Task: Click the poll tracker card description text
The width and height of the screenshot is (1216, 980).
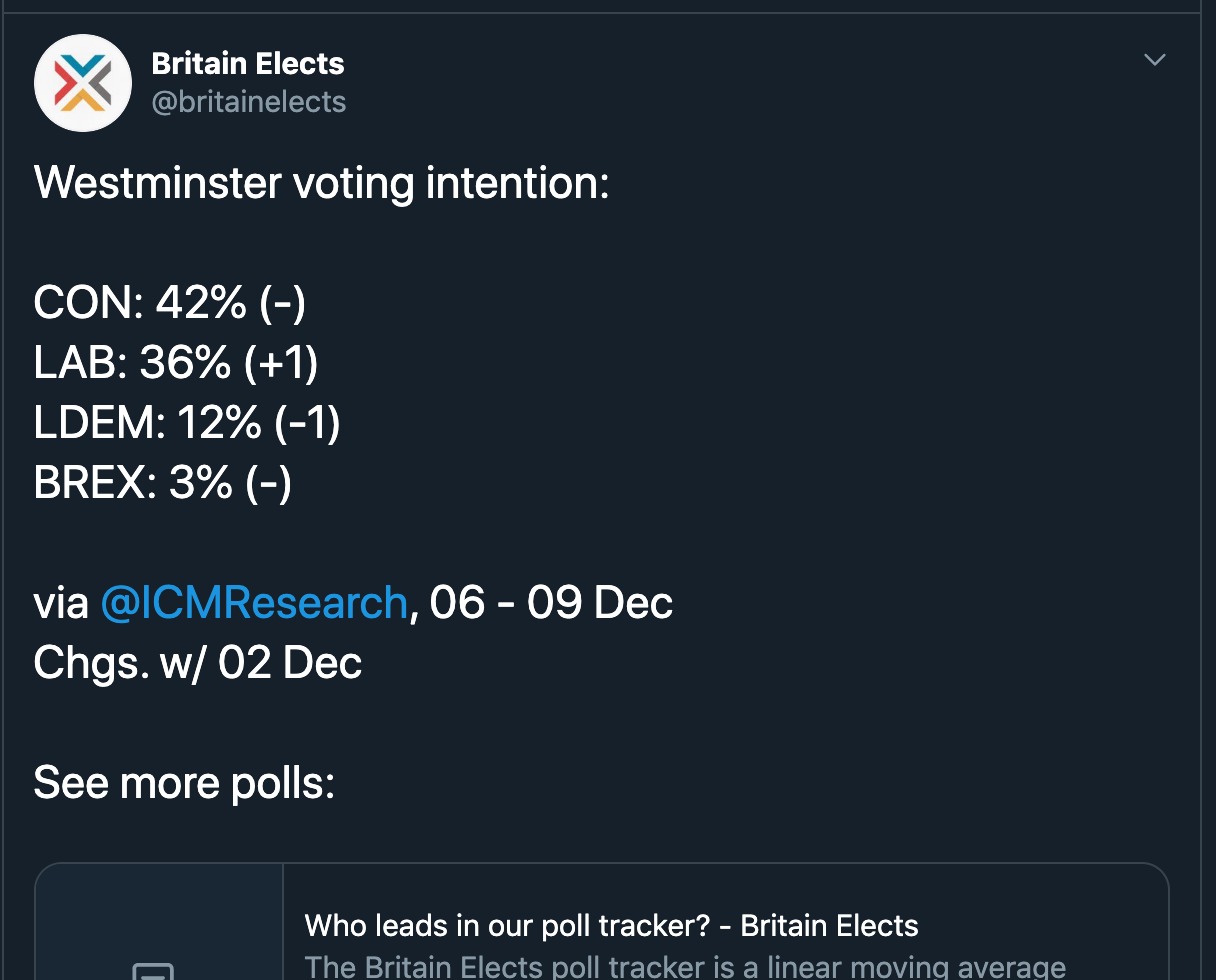Action: click(685, 967)
